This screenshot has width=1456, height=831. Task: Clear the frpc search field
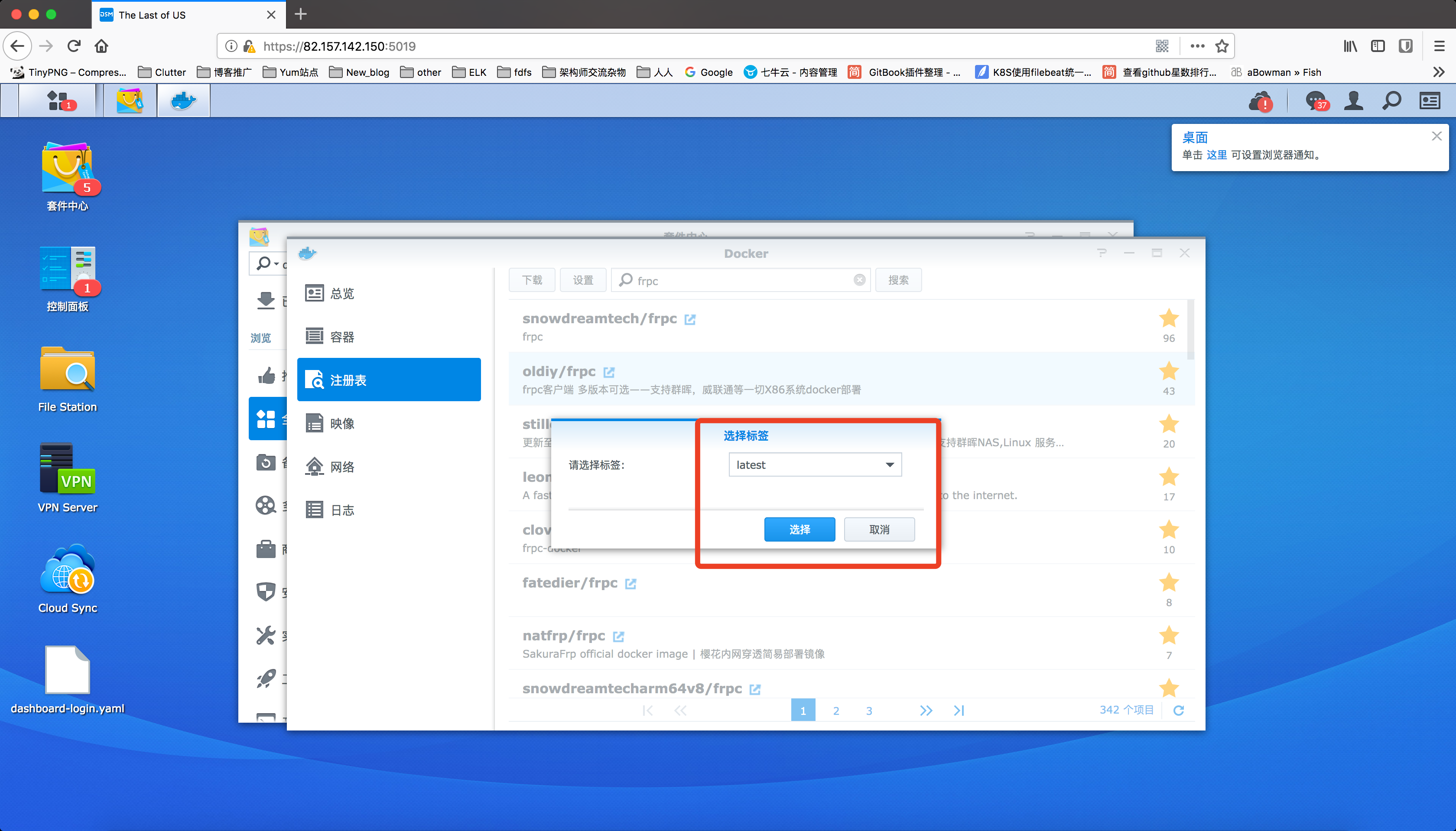point(859,279)
